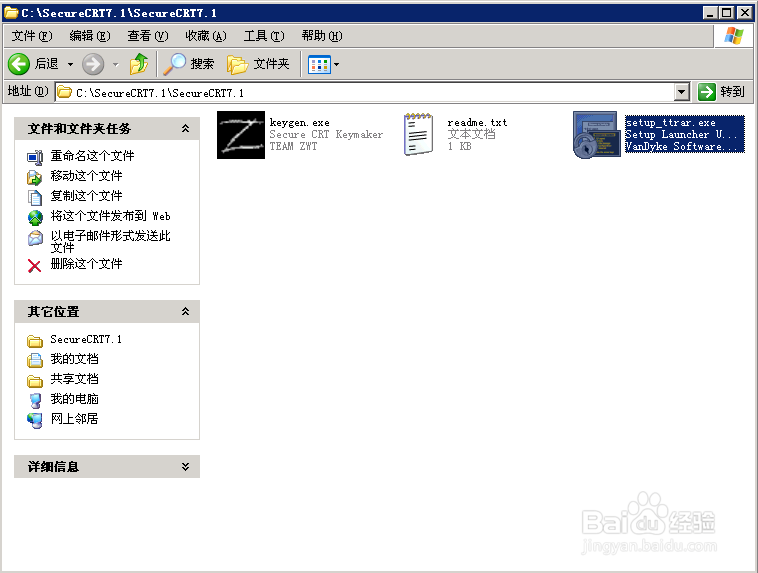Click the email envelope icon
The width and height of the screenshot is (758, 573).
point(35,238)
